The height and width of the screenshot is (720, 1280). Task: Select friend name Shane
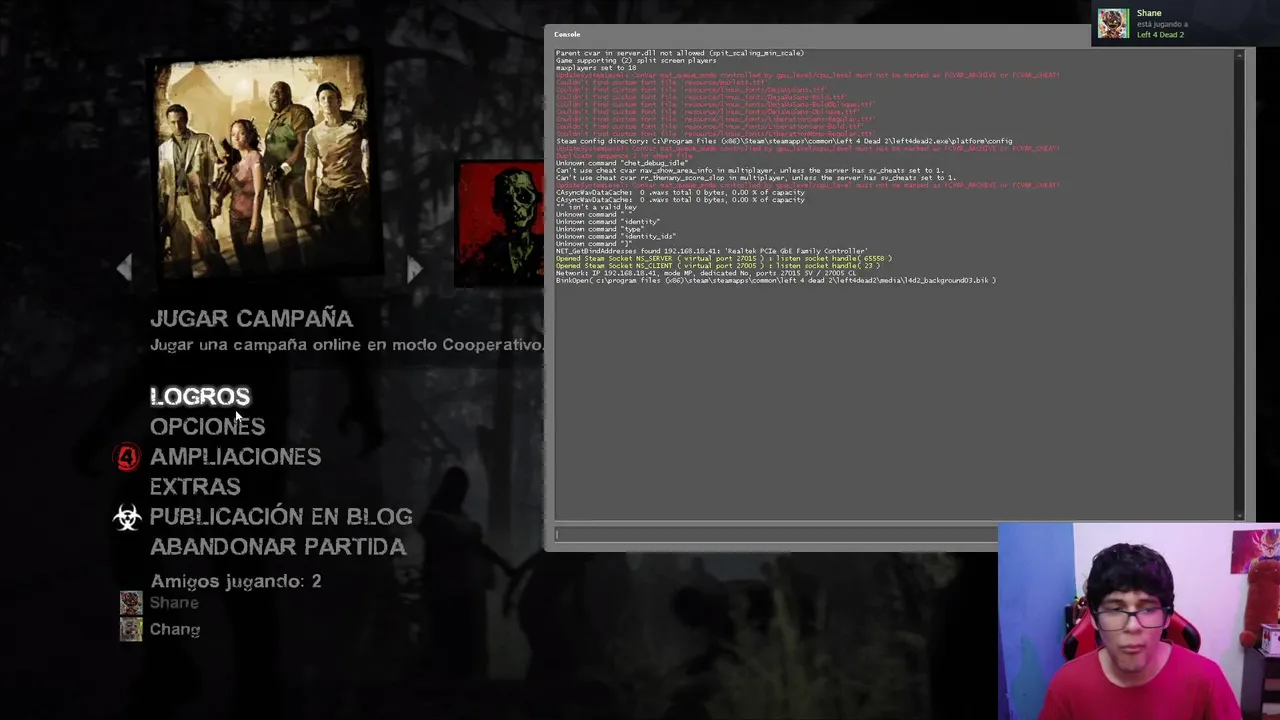pos(174,602)
